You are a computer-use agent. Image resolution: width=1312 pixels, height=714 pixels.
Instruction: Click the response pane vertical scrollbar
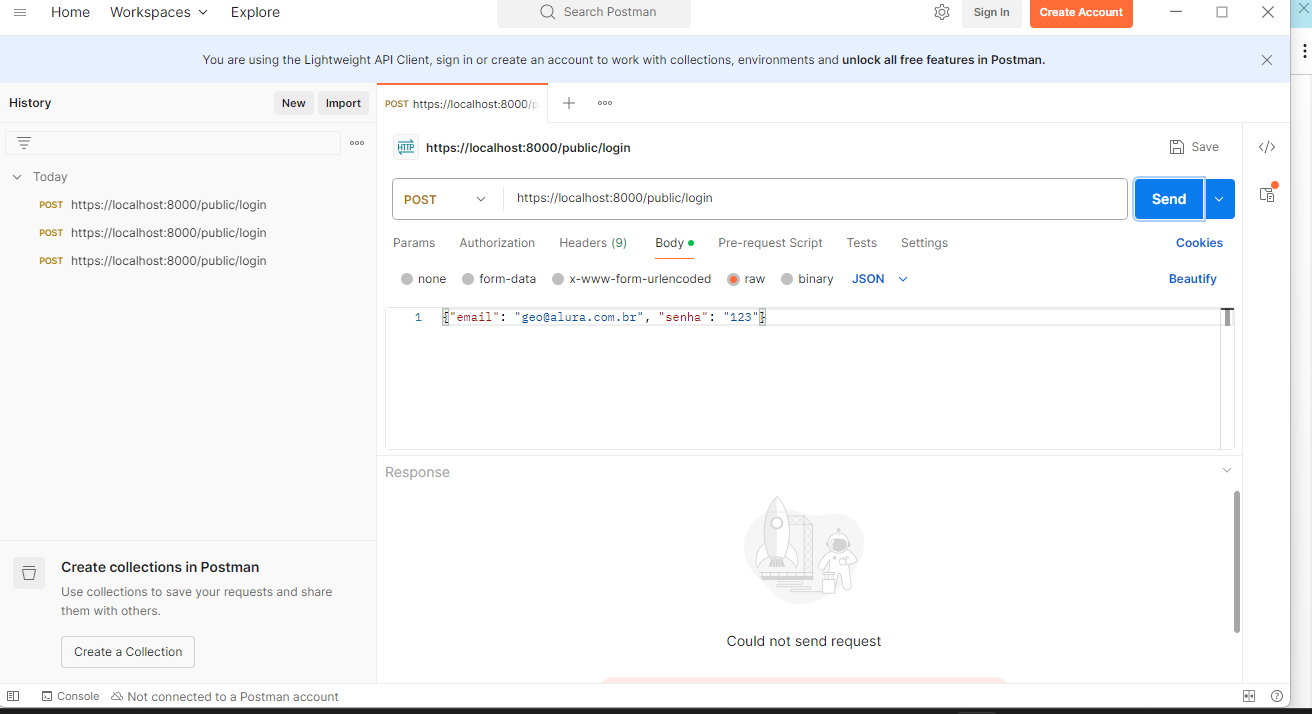pos(1237,561)
